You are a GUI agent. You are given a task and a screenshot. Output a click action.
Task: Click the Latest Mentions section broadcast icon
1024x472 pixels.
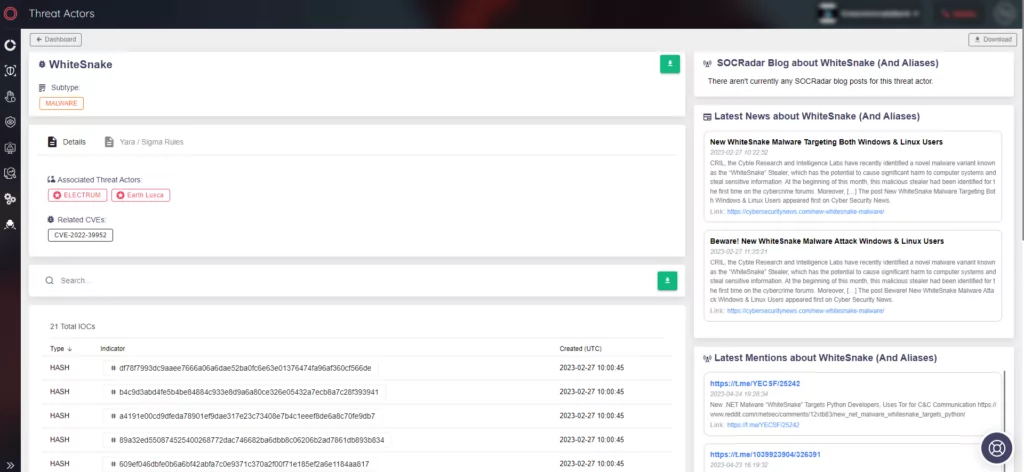[707, 358]
